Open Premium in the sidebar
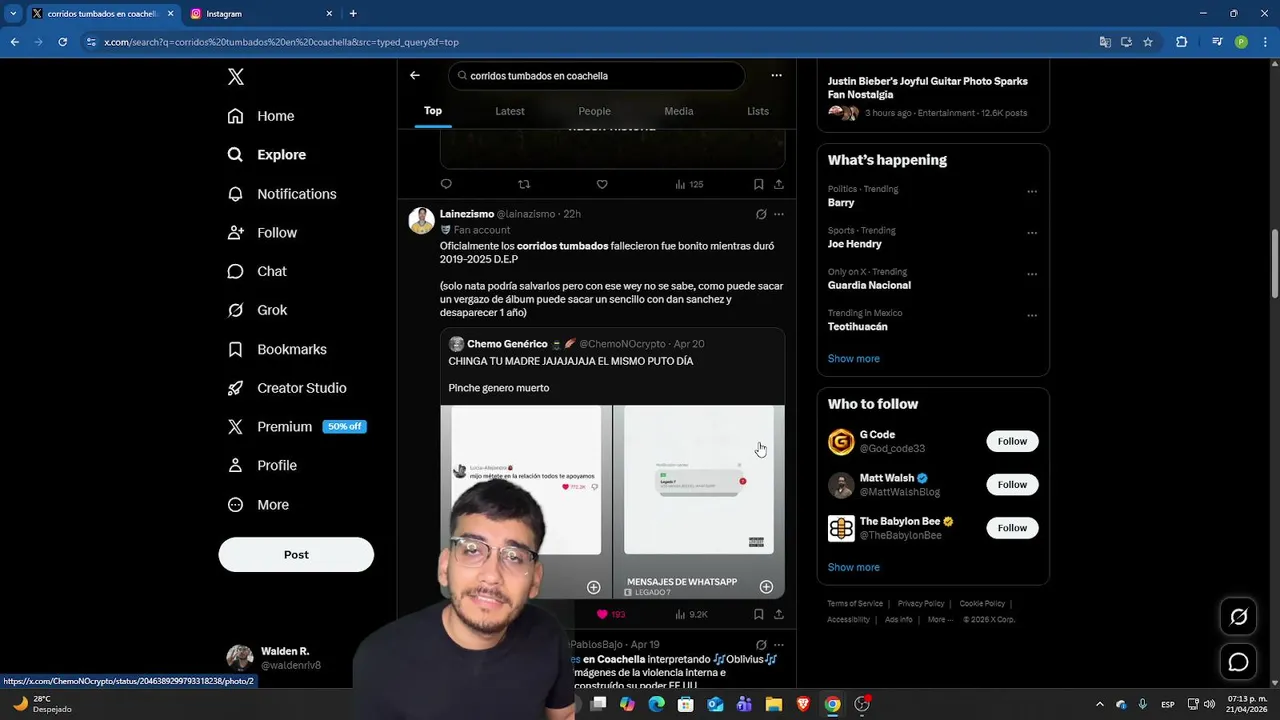Viewport: 1280px width, 720px height. pyautogui.click(x=297, y=427)
